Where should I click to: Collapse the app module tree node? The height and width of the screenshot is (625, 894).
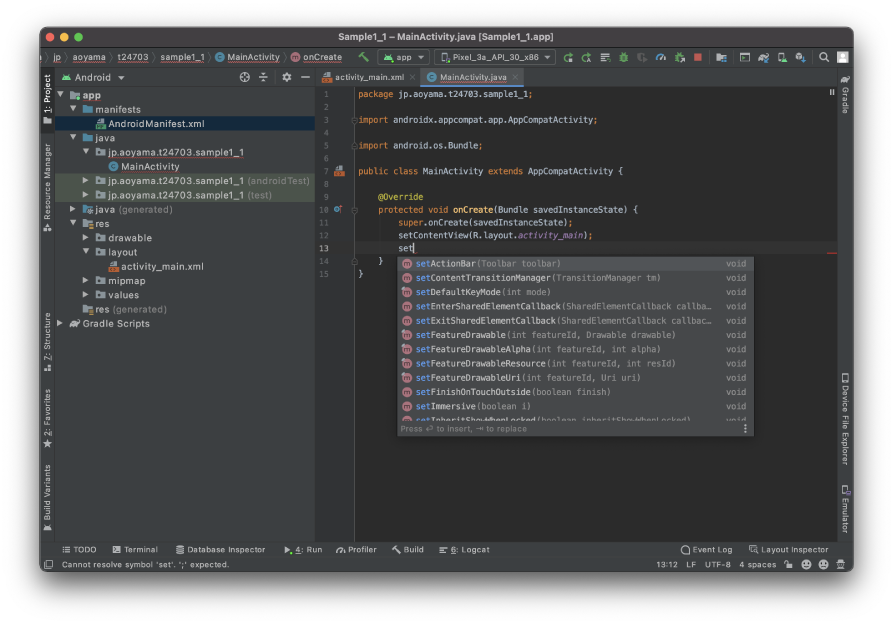(60, 95)
